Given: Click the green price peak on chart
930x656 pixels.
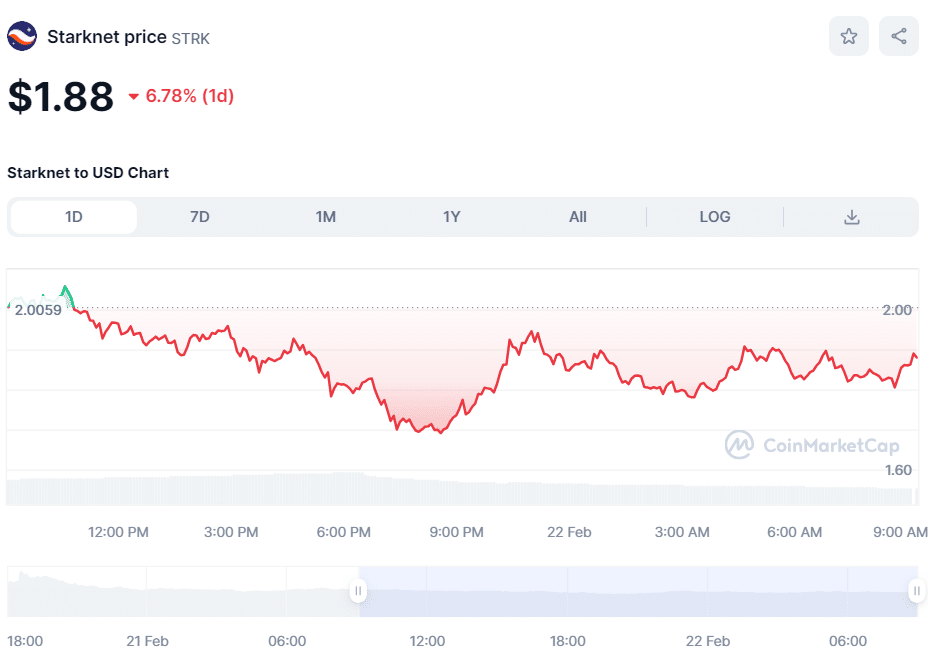Looking at the screenshot, I should (x=65, y=288).
